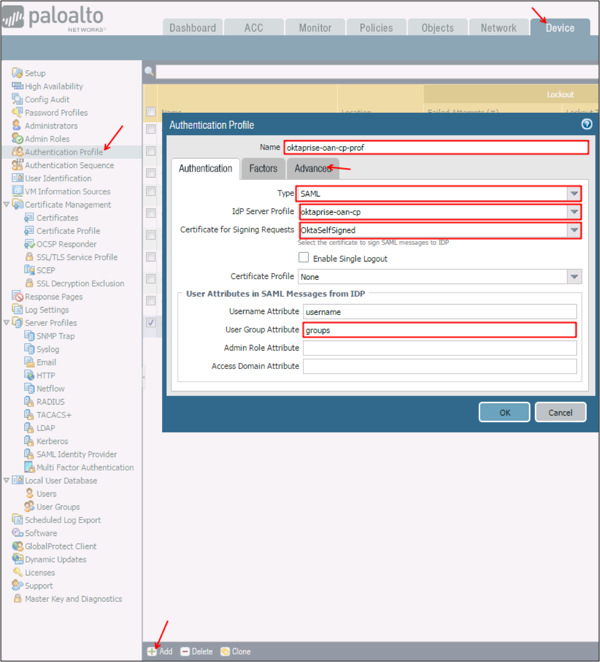The image size is (600, 662).
Task: Click the Clone icon in bottom toolbar
Action: 225,651
